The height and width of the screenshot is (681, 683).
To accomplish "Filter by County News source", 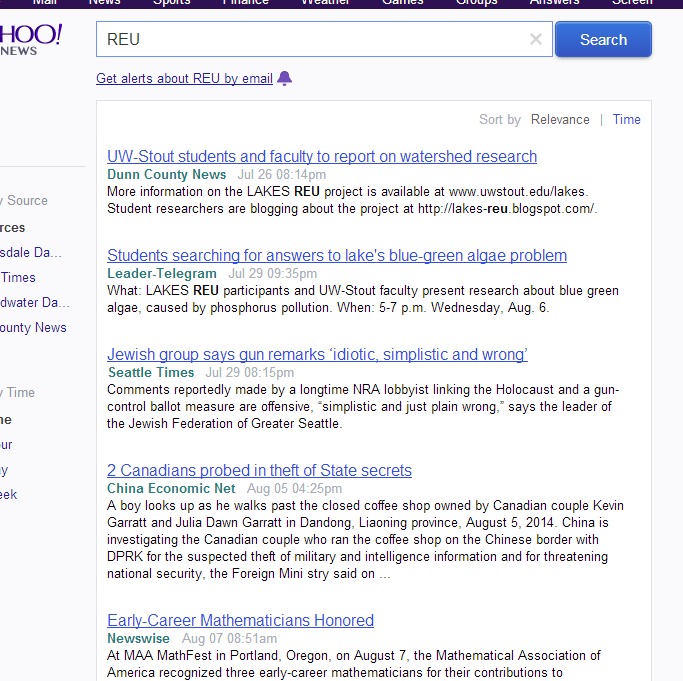I will [x=34, y=327].
